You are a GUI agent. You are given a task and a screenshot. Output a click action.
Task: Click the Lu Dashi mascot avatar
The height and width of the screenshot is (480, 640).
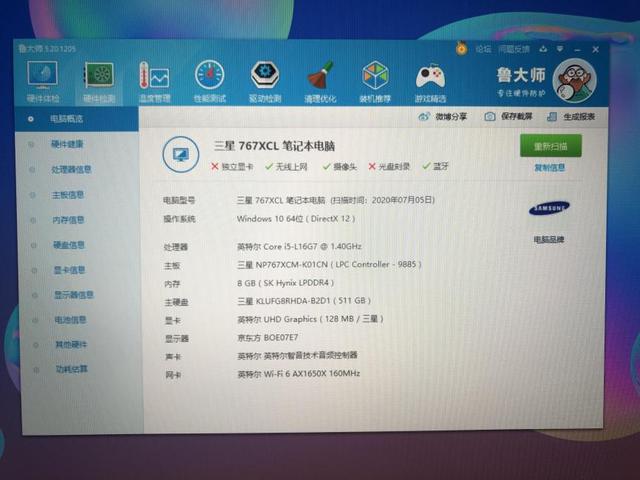click(x=575, y=81)
